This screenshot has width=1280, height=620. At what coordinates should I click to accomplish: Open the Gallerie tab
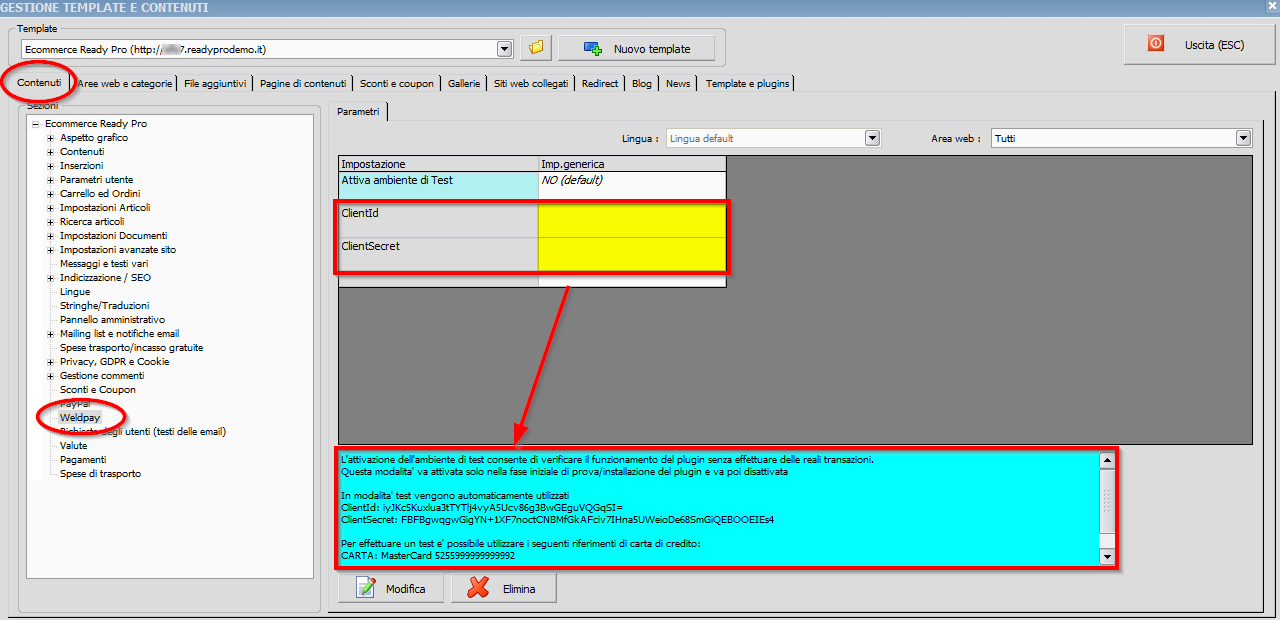point(464,84)
